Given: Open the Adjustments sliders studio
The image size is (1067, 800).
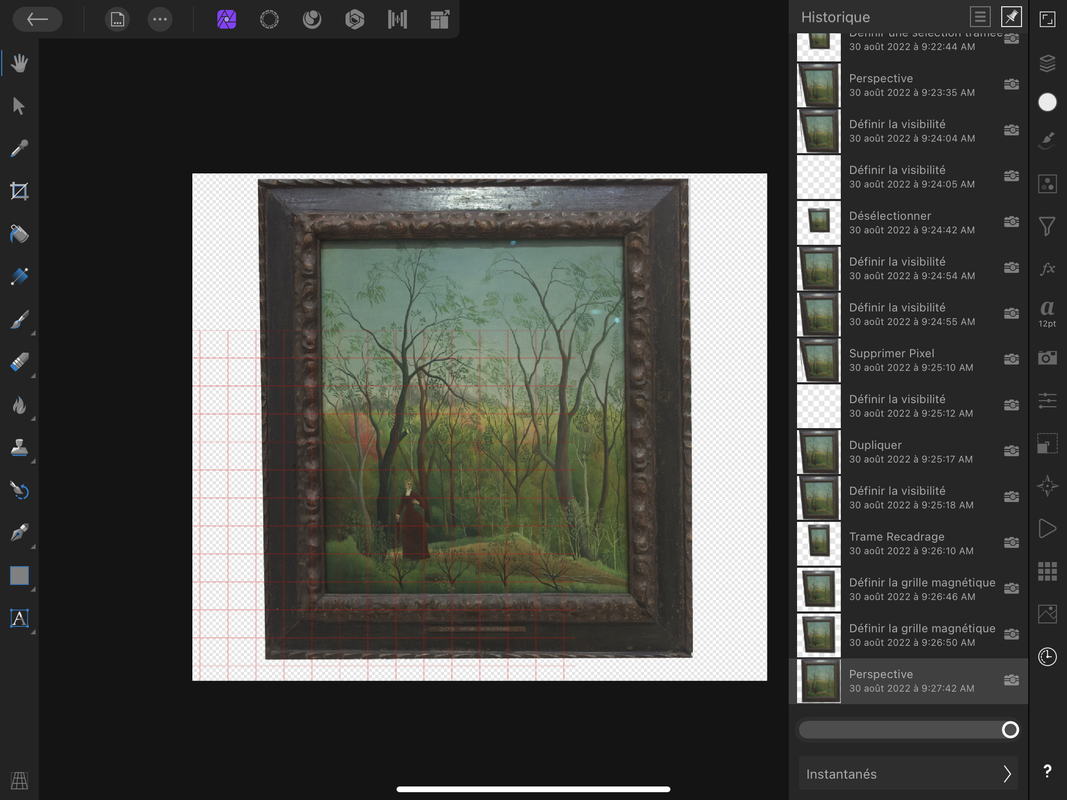Looking at the screenshot, I should tap(1047, 401).
